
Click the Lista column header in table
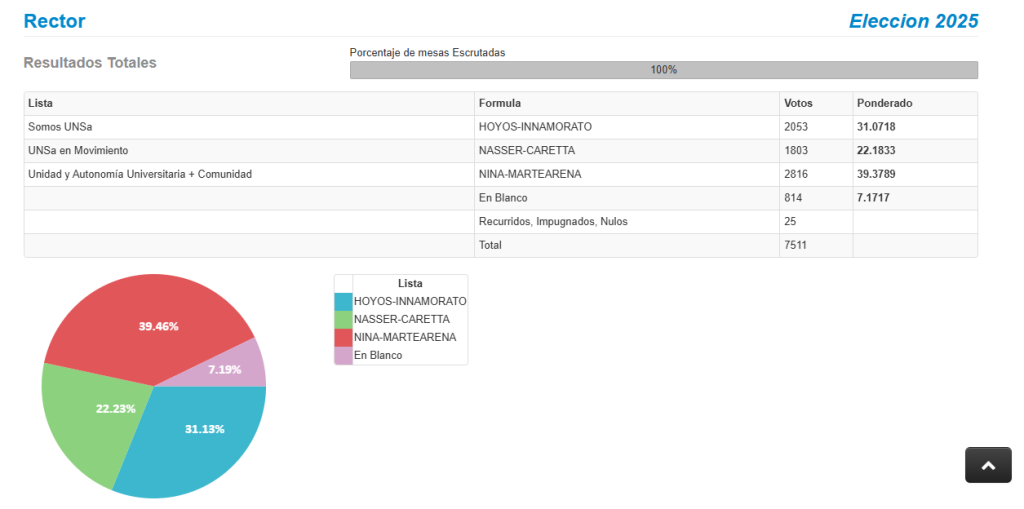[x=41, y=103]
